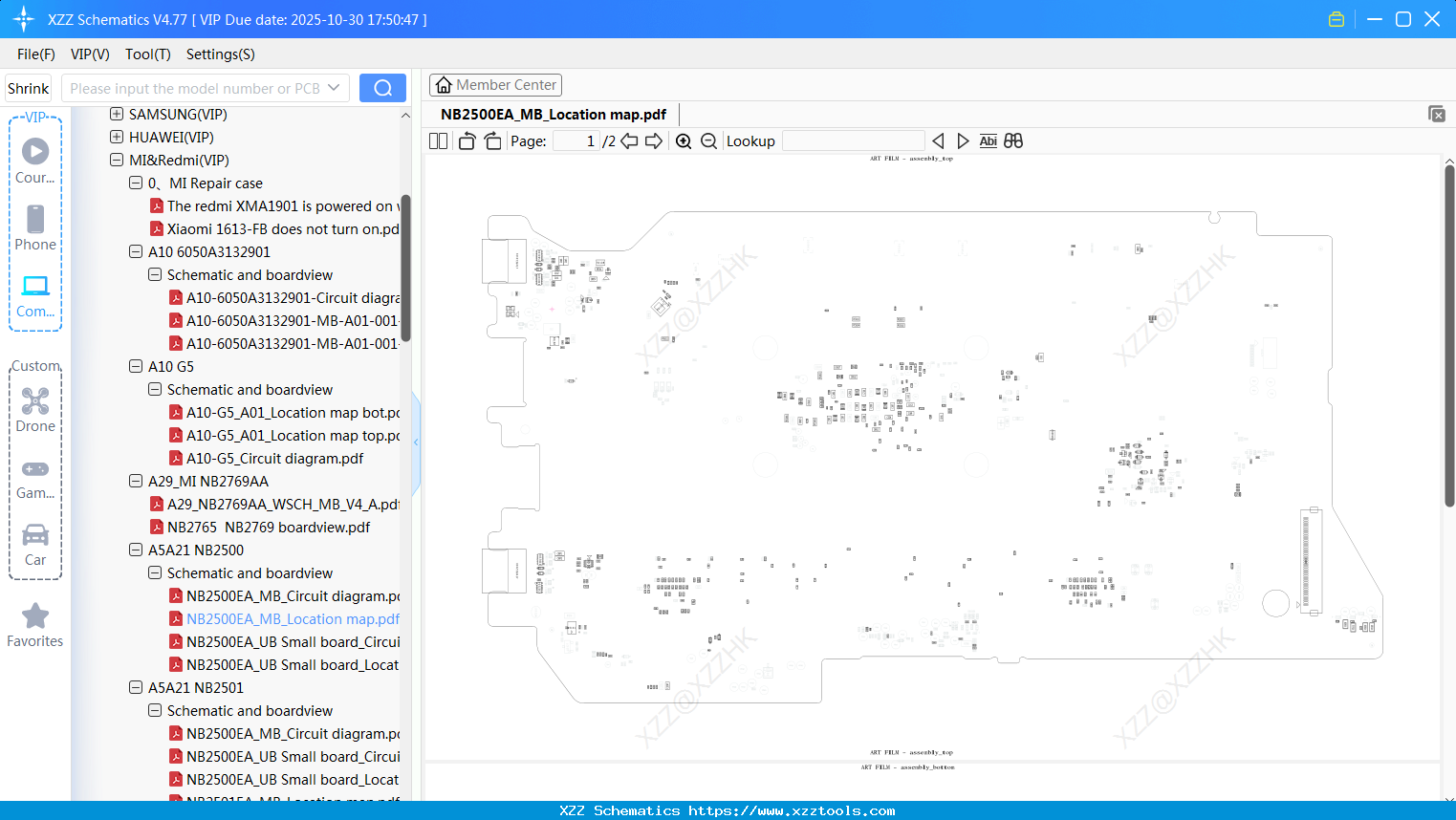
Task: Open A10-G5_Circuit diagram.pdf
Action: (x=267, y=459)
